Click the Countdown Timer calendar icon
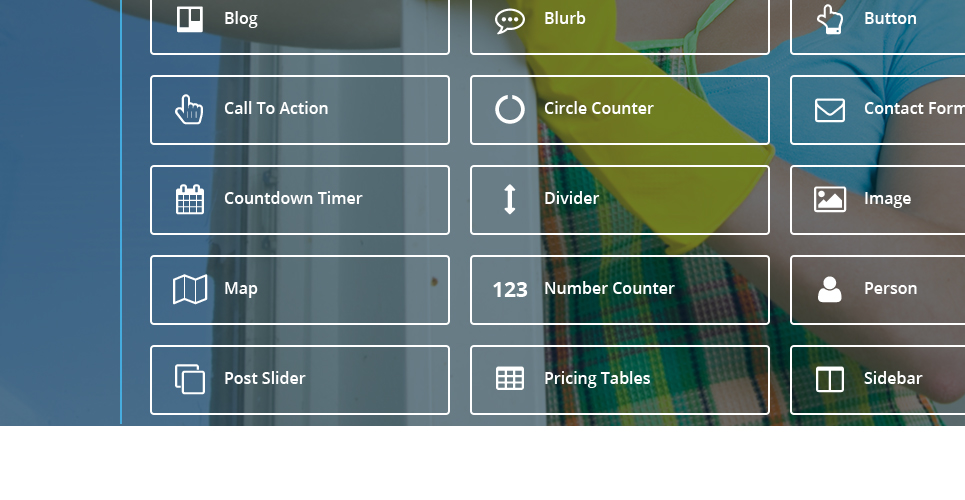The width and height of the screenshot is (965, 500). tap(190, 199)
